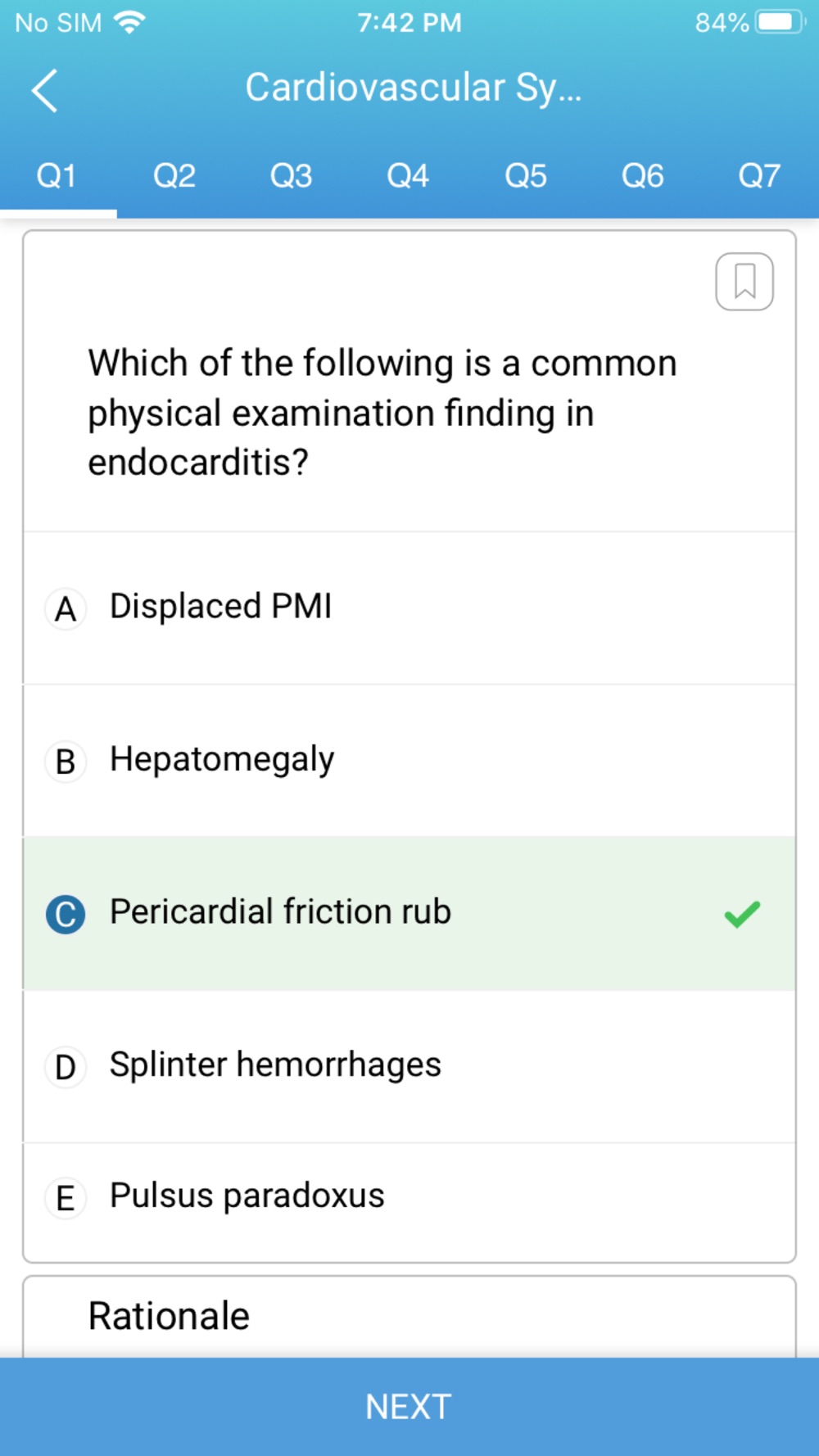This screenshot has width=819, height=1456.
Task: Jump to the Q7 tab
Action: 759,175
